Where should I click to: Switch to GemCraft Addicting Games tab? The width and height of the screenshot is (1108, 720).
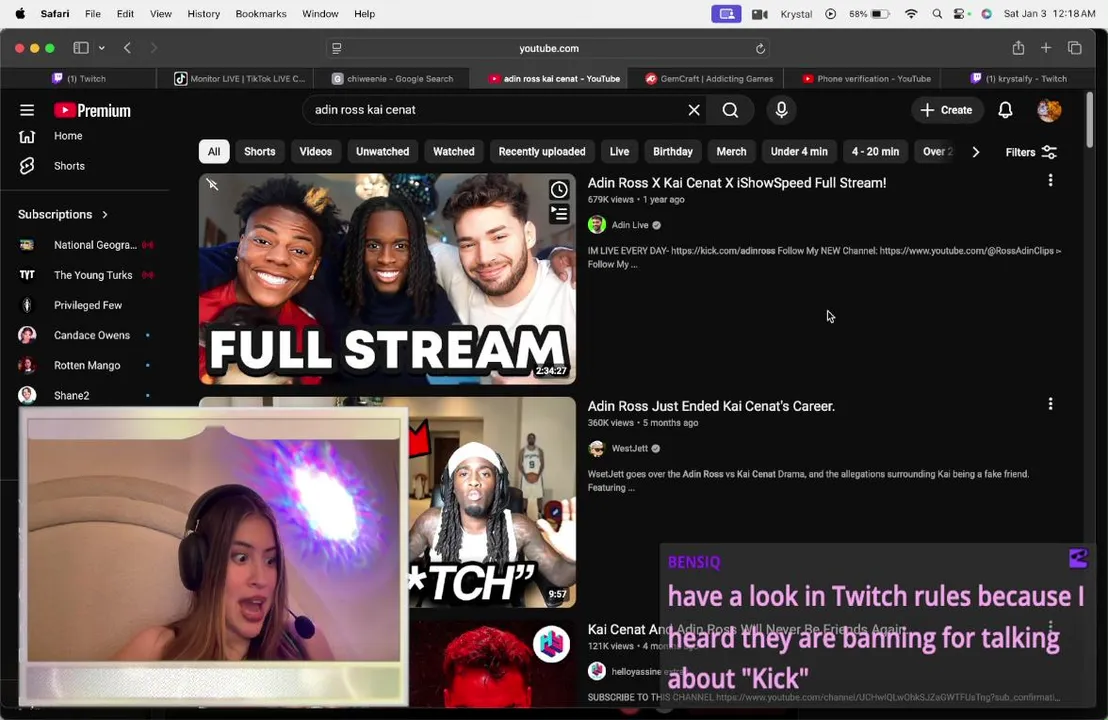click(709, 78)
